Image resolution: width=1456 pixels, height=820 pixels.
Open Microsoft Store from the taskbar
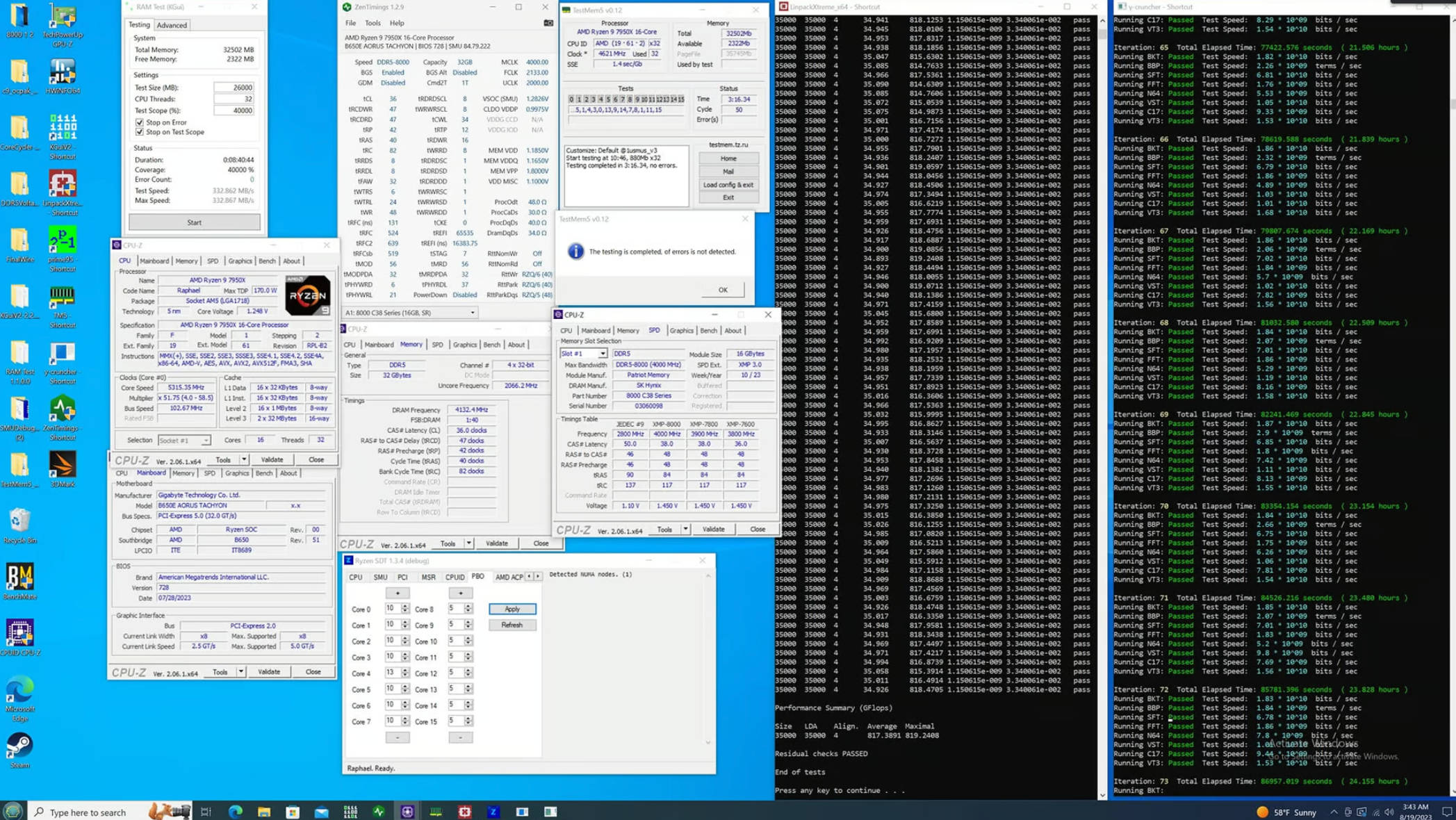[x=293, y=811]
